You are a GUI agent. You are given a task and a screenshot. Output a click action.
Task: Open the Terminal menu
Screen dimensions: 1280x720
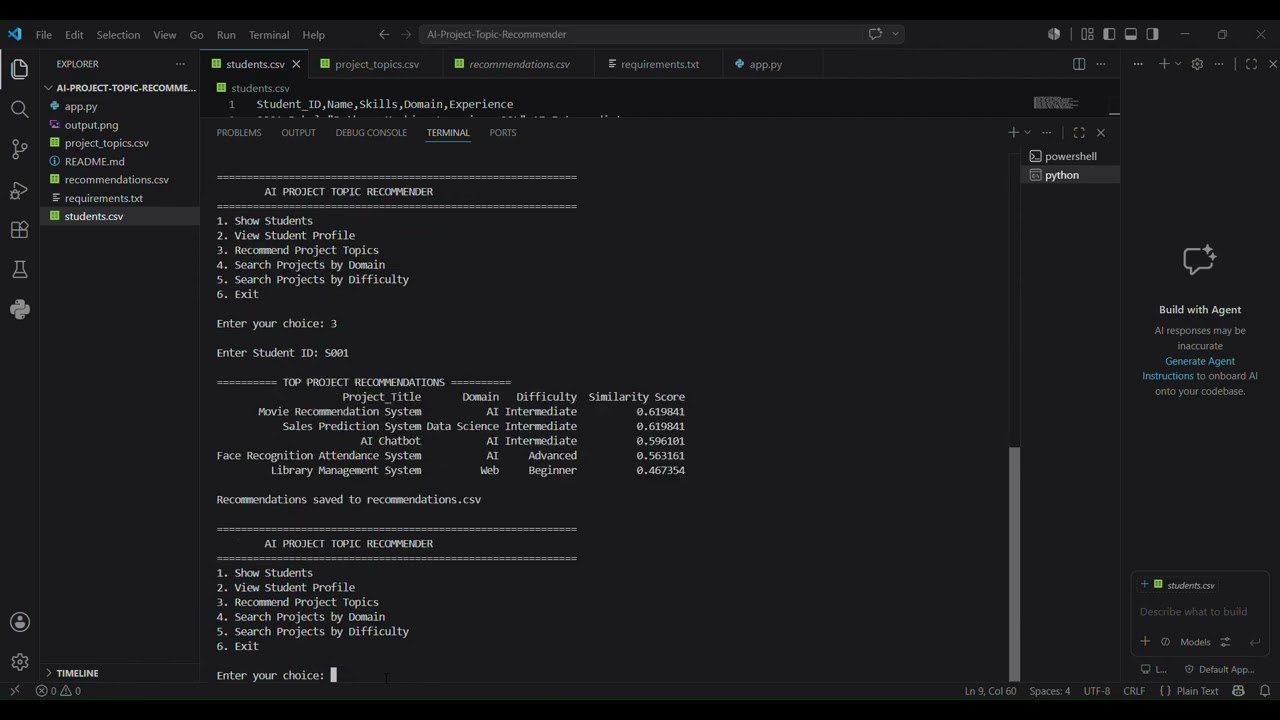click(269, 34)
